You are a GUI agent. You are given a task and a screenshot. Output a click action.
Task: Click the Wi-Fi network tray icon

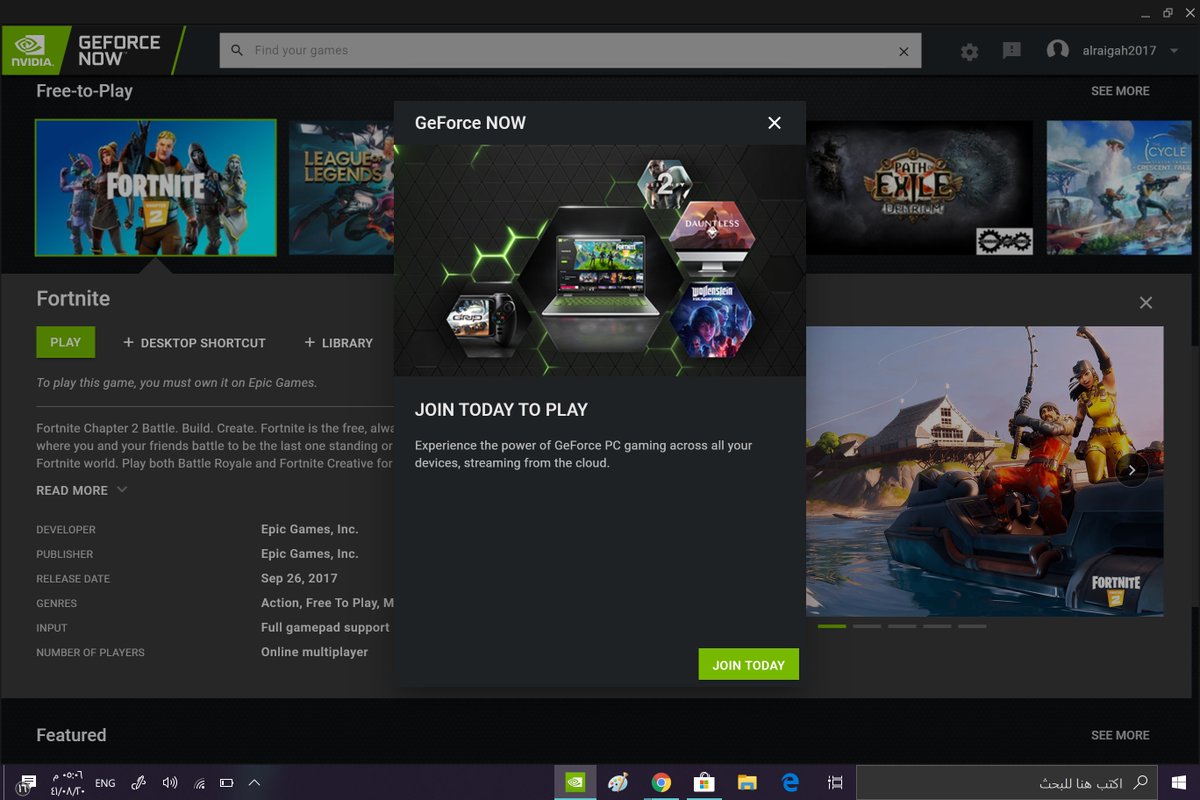200,783
